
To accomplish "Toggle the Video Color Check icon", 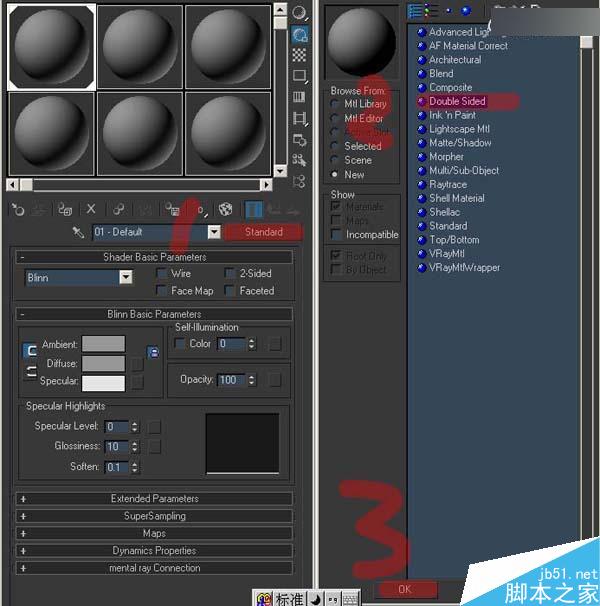I will click(x=300, y=97).
